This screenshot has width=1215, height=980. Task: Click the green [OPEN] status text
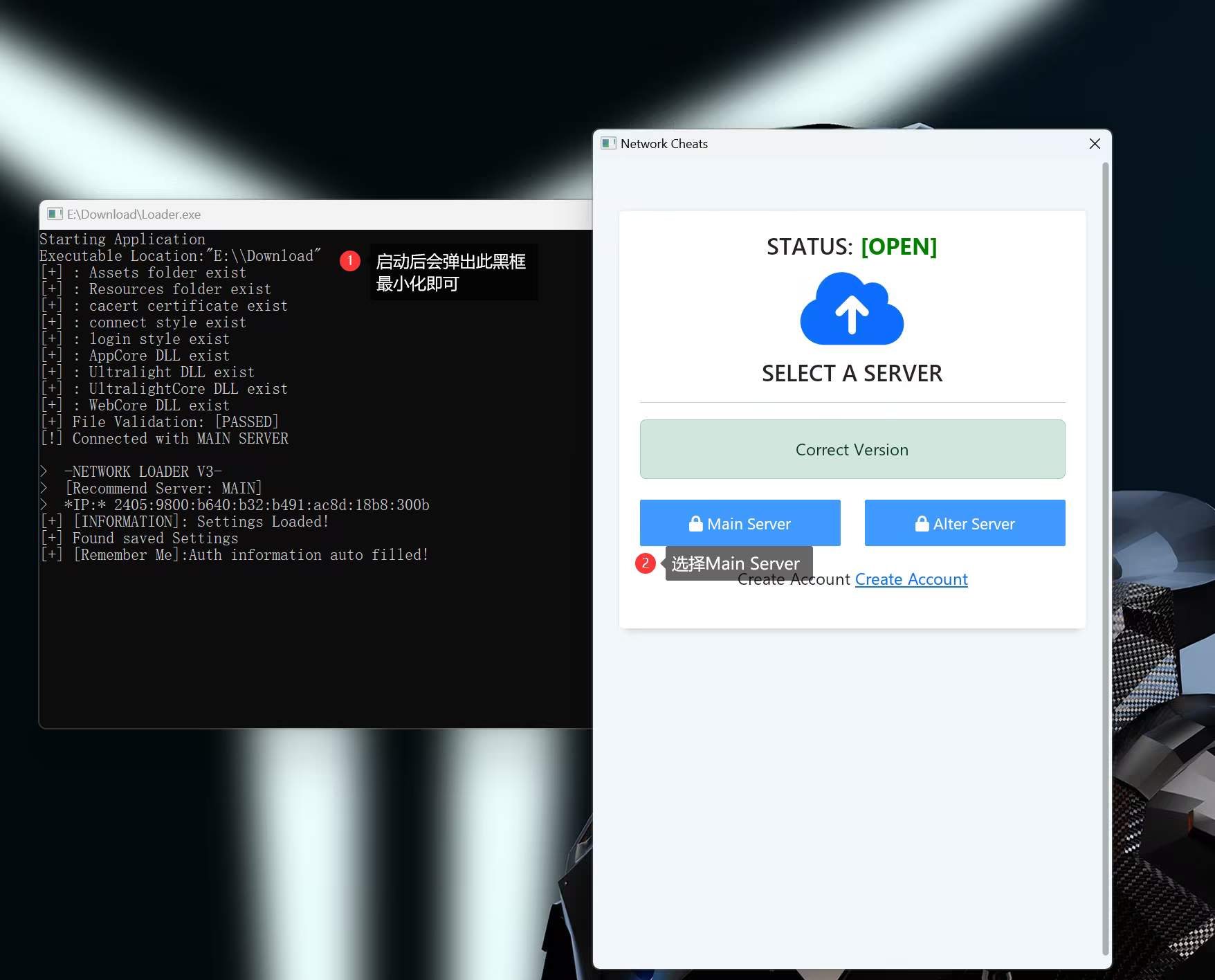[x=898, y=246]
